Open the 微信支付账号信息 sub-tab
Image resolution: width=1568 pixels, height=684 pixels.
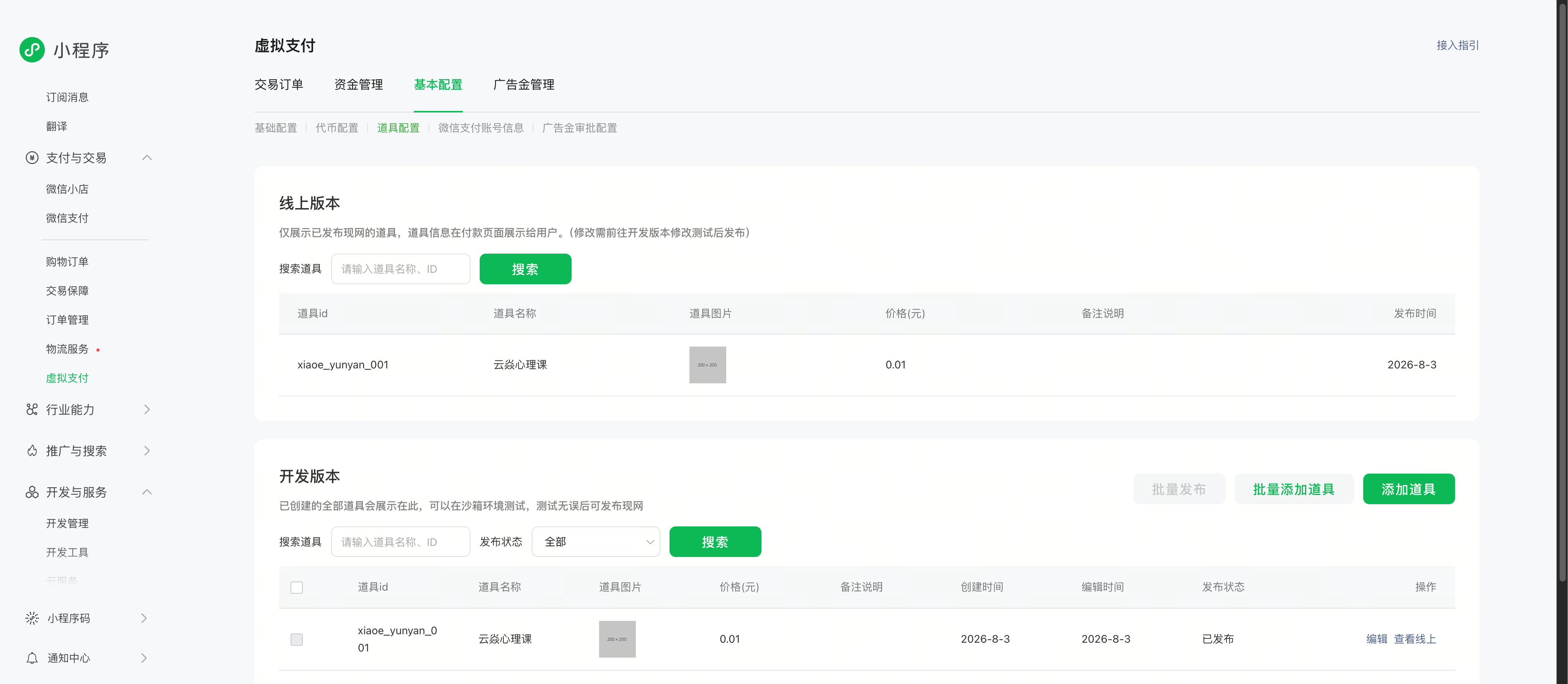[x=481, y=128]
